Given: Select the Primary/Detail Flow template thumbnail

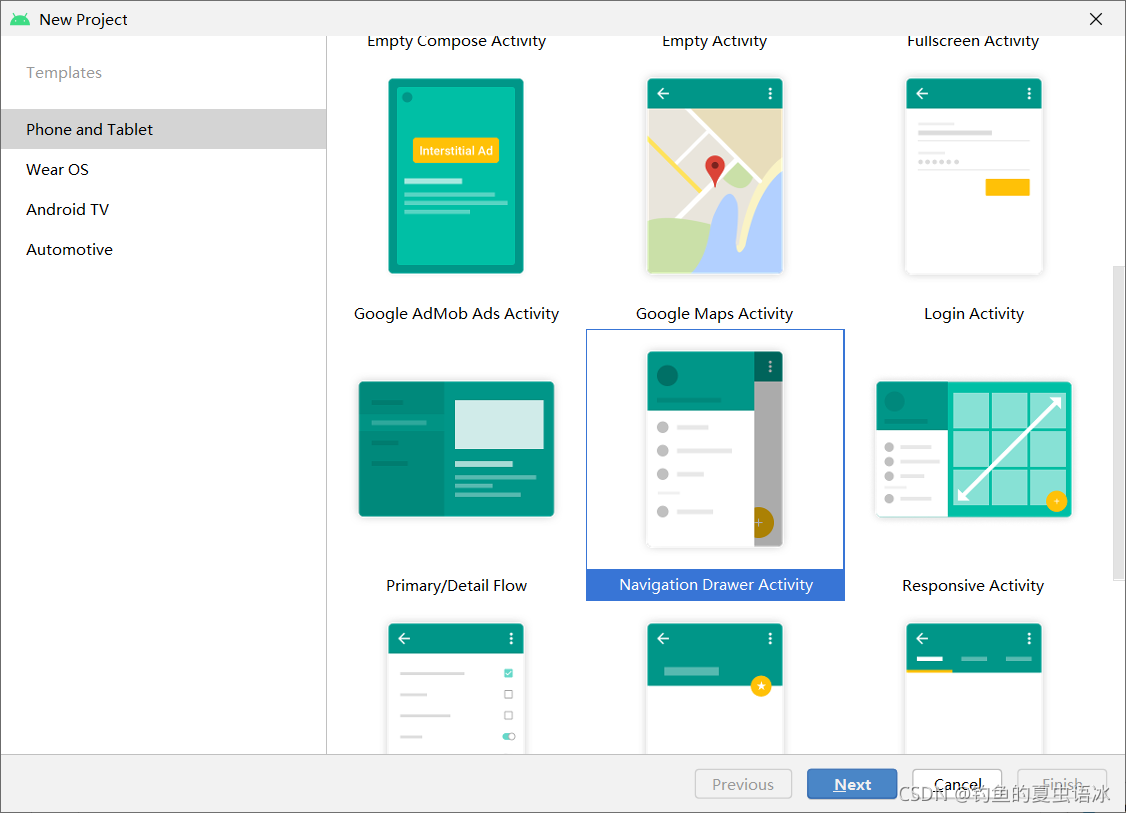Looking at the screenshot, I should pos(456,449).
